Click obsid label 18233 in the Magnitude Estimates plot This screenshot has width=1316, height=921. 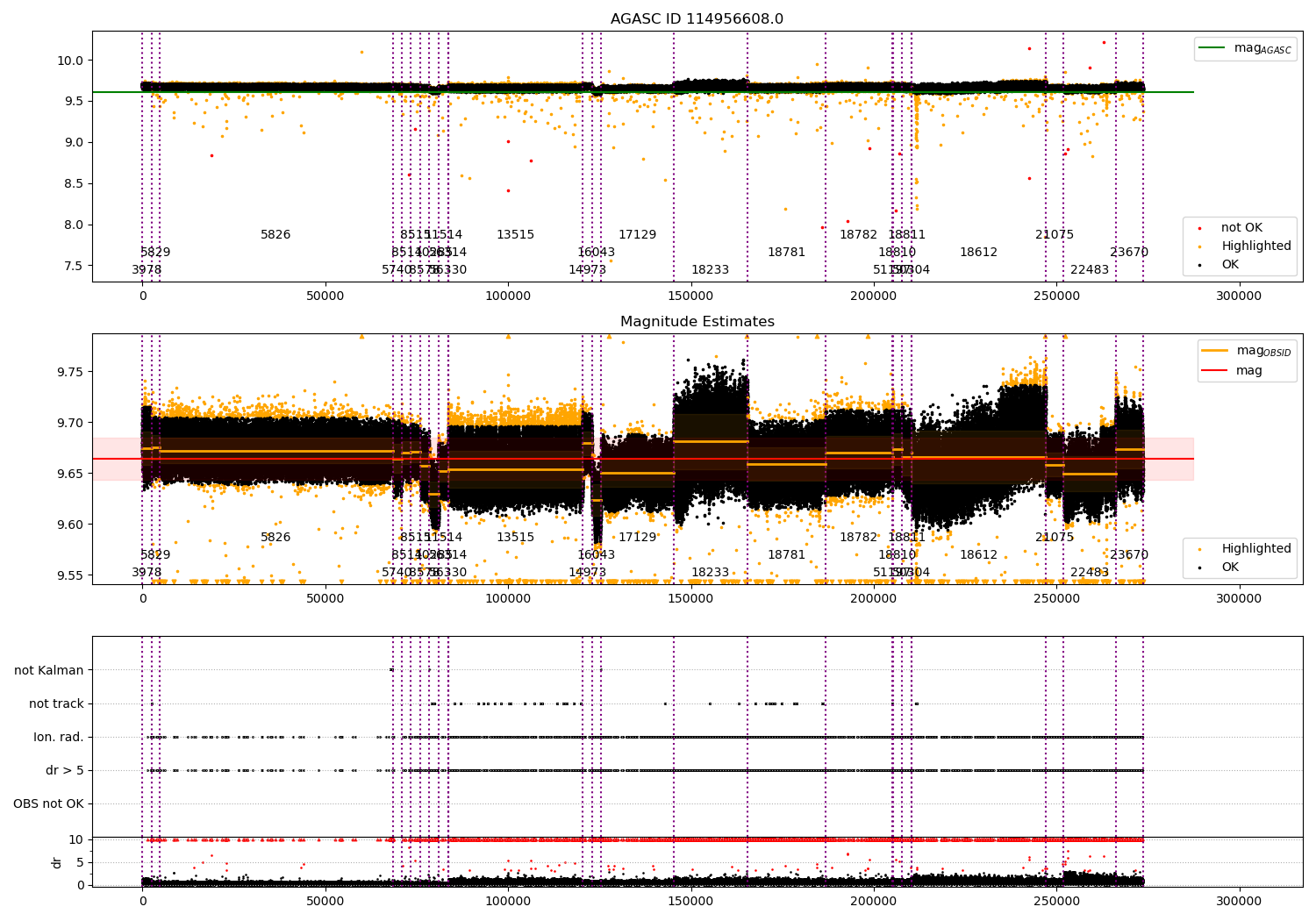pos(710,573)
